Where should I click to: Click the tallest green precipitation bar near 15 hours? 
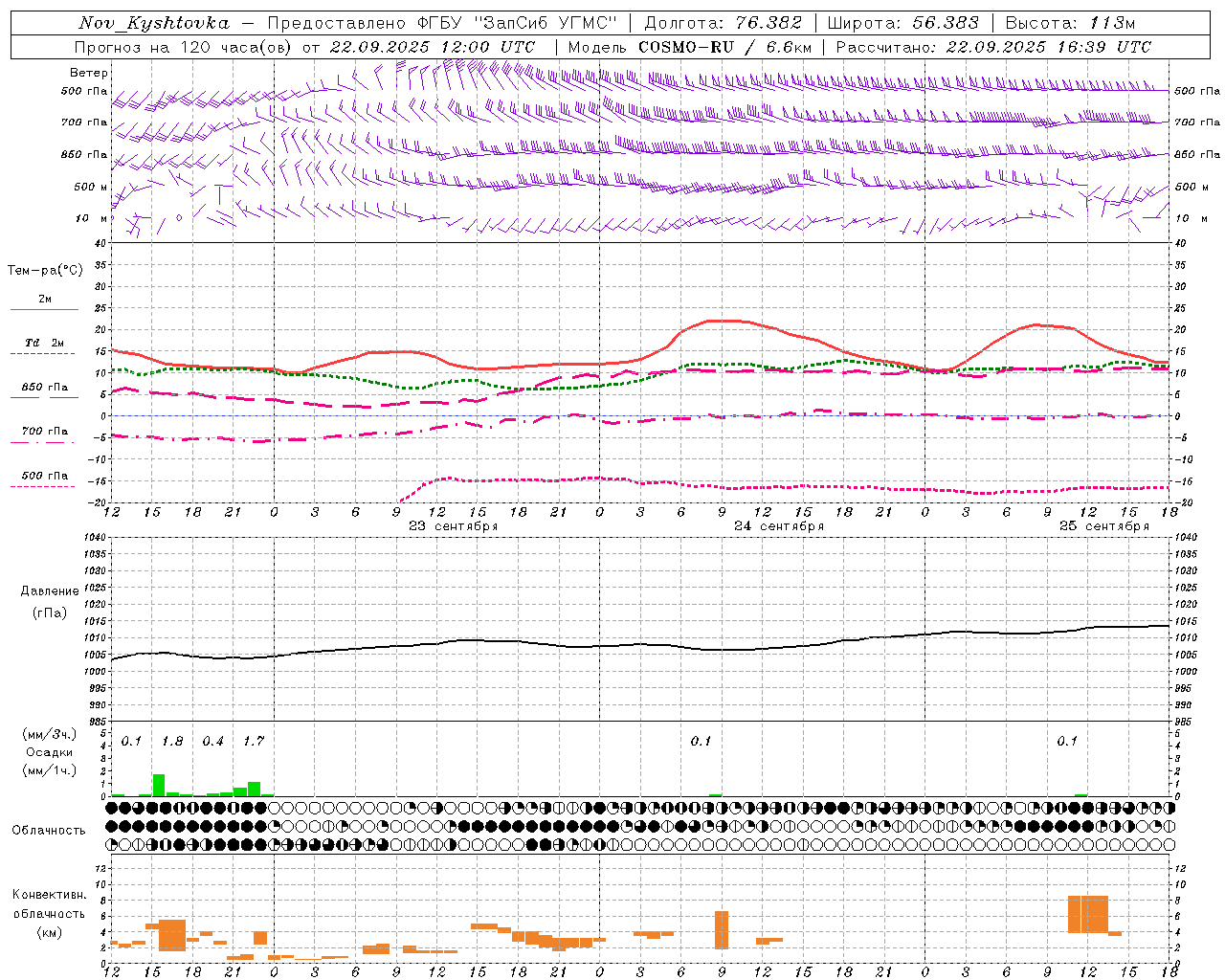[x=159, y=785]
